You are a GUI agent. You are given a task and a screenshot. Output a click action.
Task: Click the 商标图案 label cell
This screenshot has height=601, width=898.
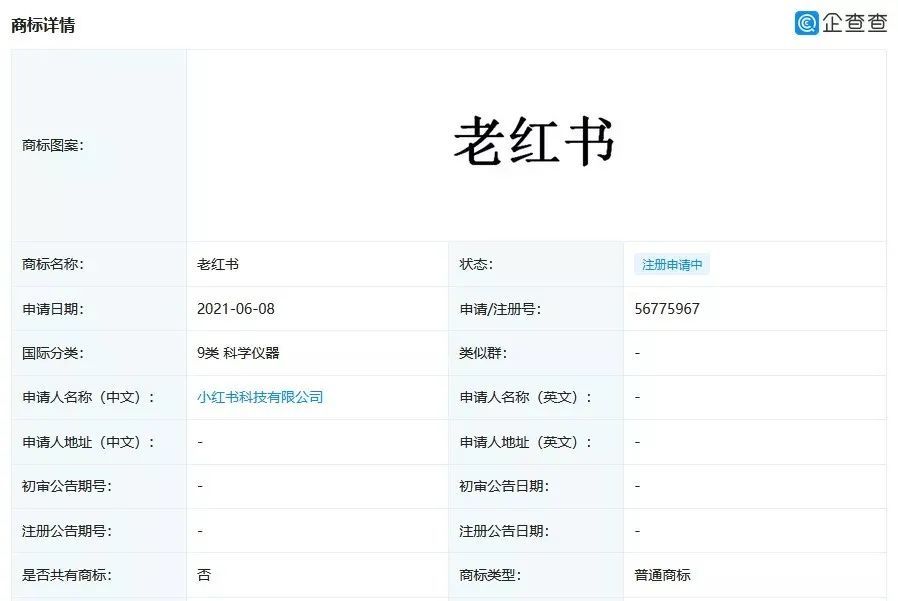point(99,146)
